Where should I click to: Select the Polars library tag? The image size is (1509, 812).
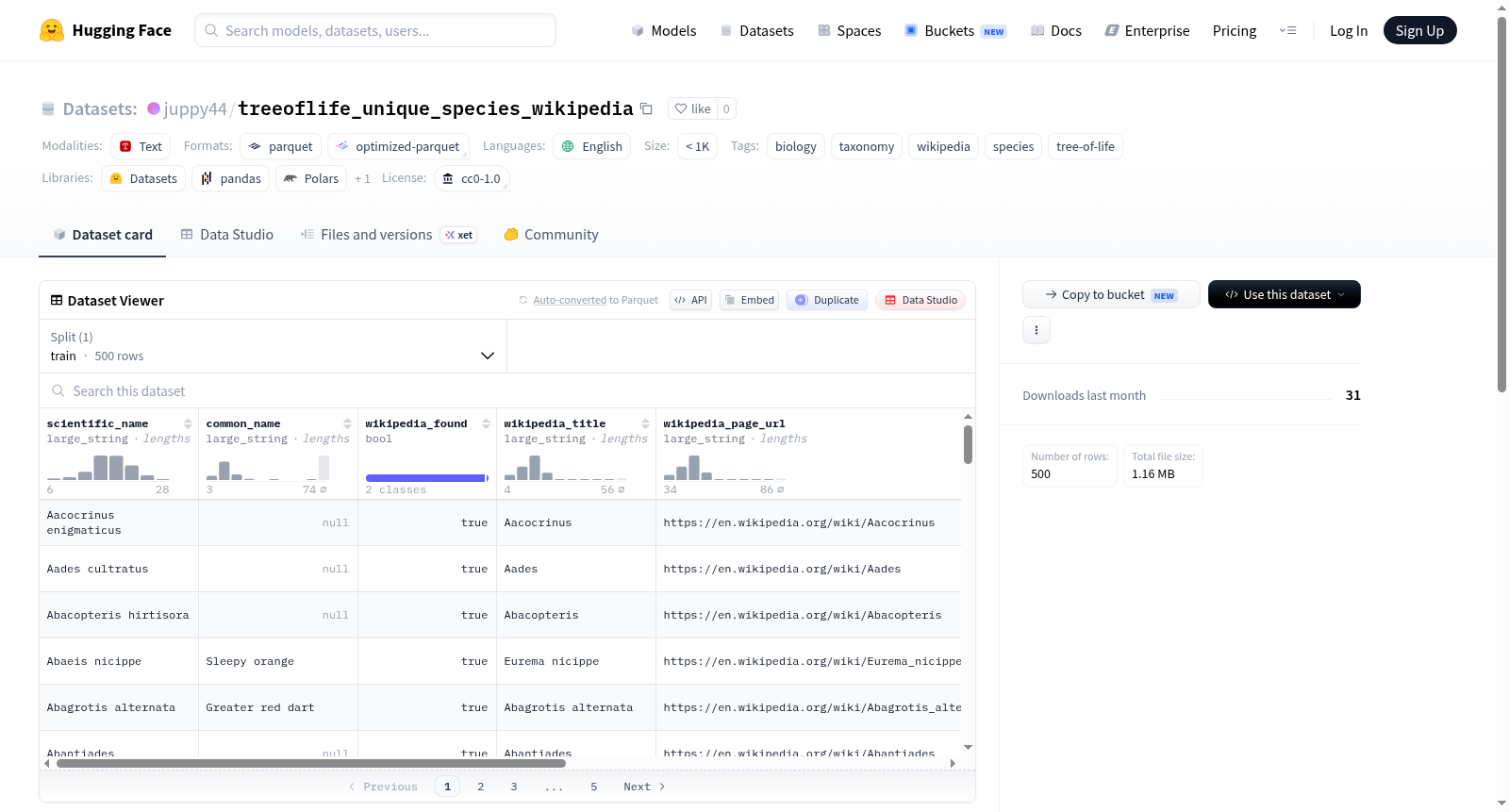coord(311,178)
